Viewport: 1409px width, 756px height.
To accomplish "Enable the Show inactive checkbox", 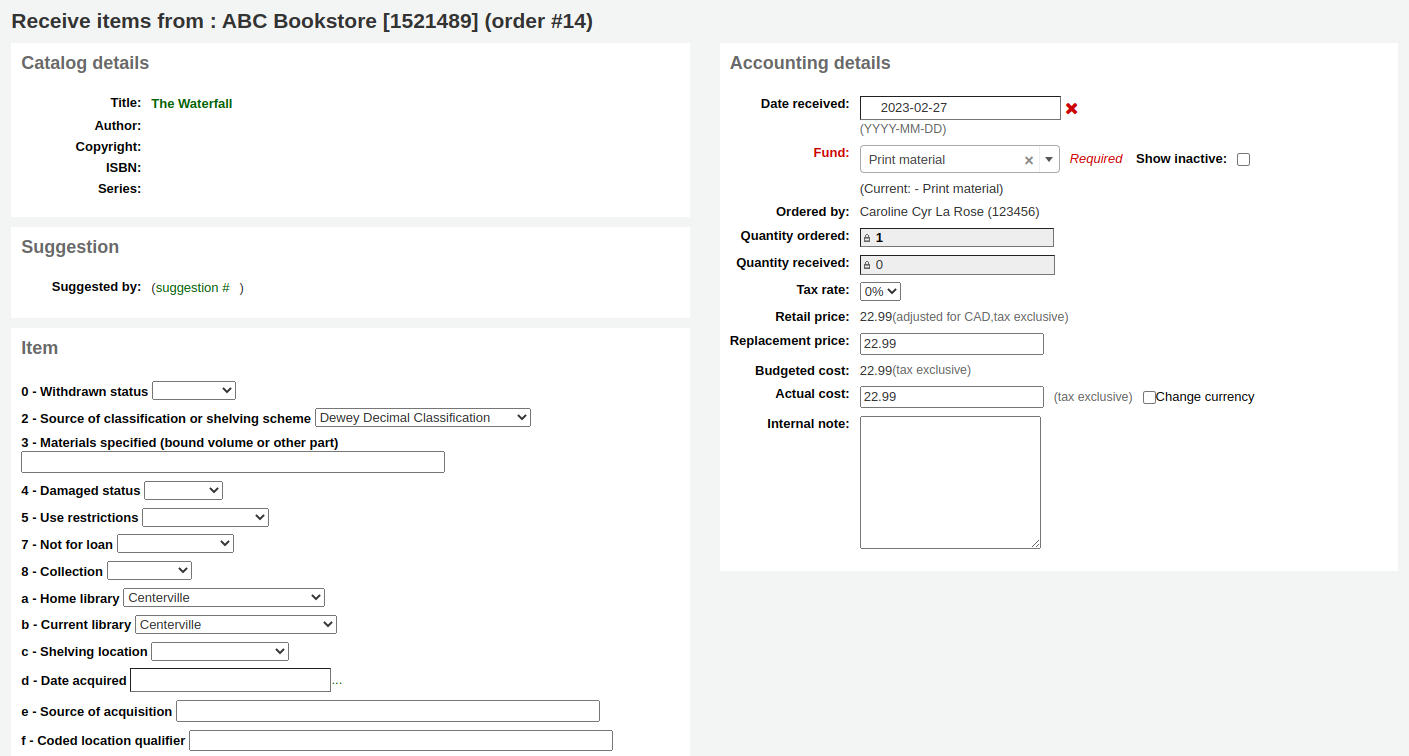I will [x=1243, y=158].
